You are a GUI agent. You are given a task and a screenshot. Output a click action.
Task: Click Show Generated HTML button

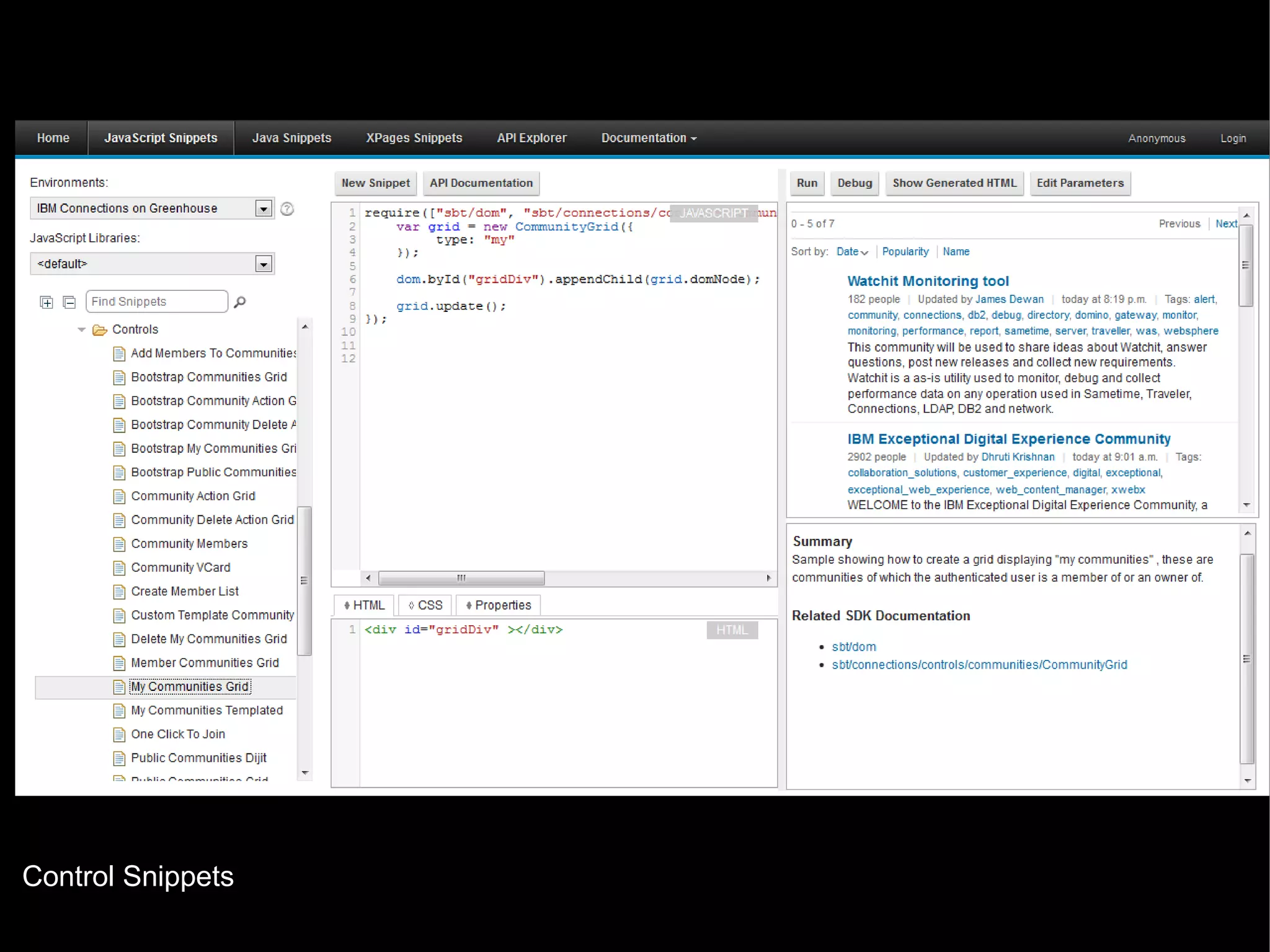click(x=954, y=184)
